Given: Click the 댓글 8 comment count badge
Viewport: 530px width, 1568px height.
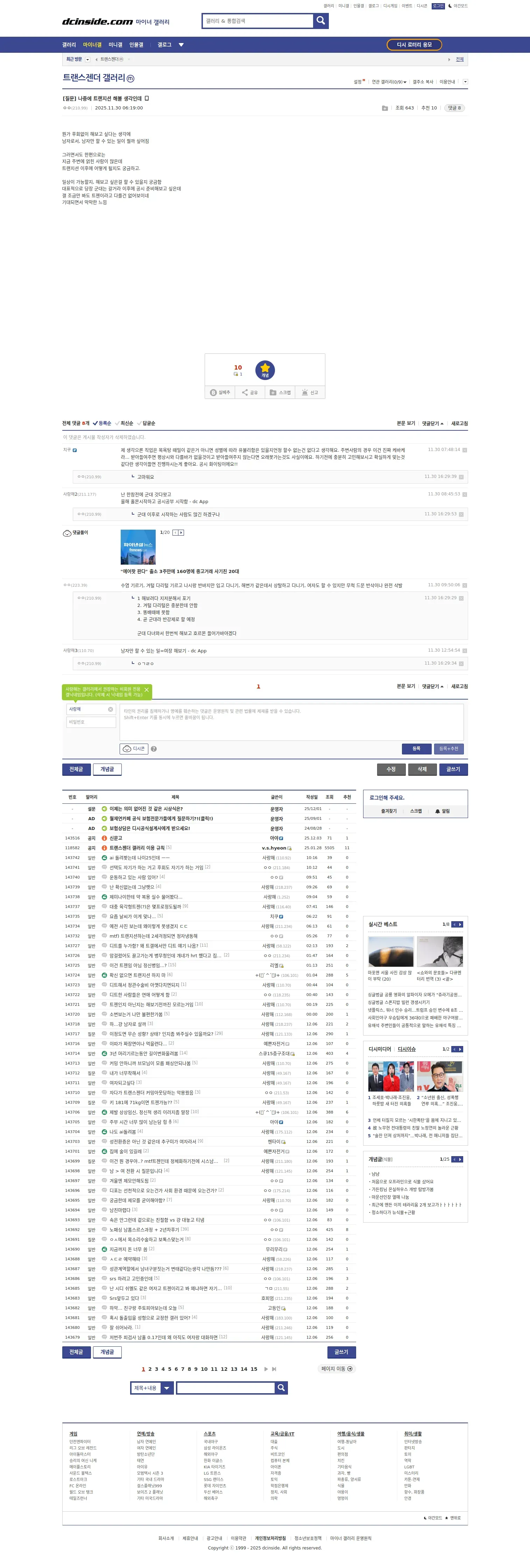Looking at the screenshot, I should 454,108.
